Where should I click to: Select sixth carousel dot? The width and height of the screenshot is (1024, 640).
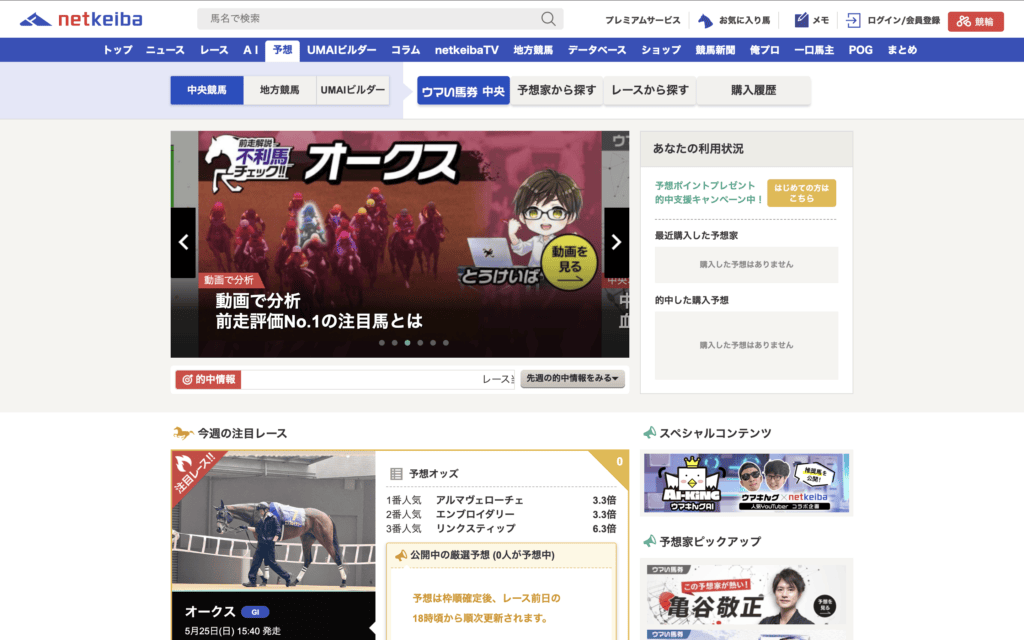coord(446,343)
